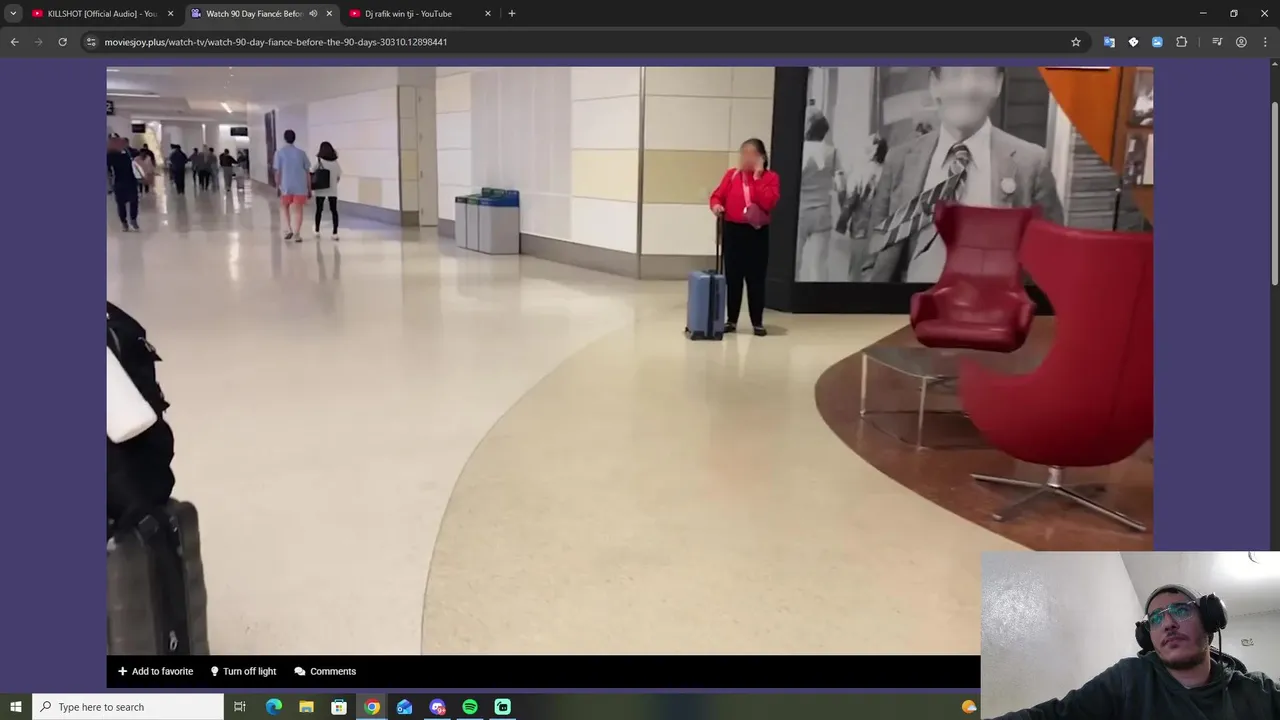Open Spotify from the taskbar
1280x720 pixels.
pyautogui.click(x=470, y=707)
